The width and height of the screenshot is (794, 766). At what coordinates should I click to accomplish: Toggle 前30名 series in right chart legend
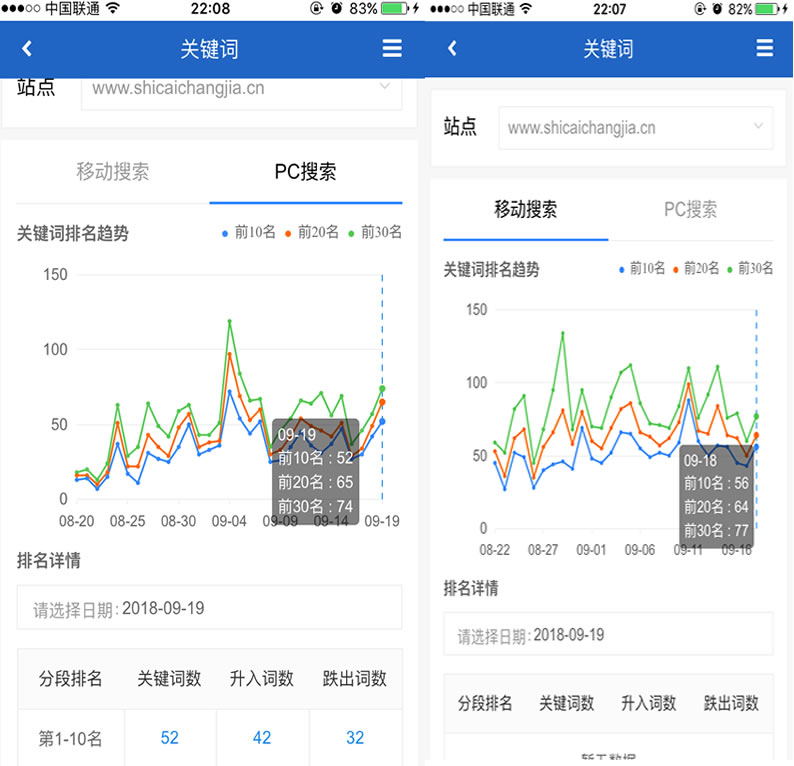point(750,269)
